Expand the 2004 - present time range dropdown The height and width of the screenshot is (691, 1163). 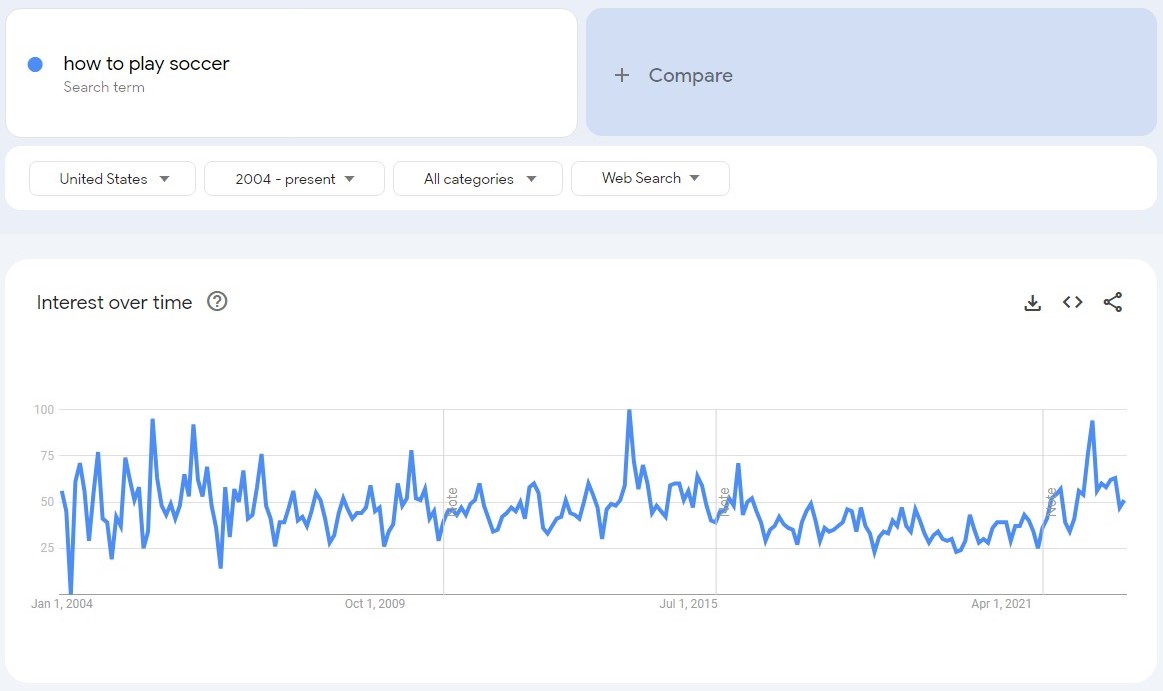(x=294, y=179)
